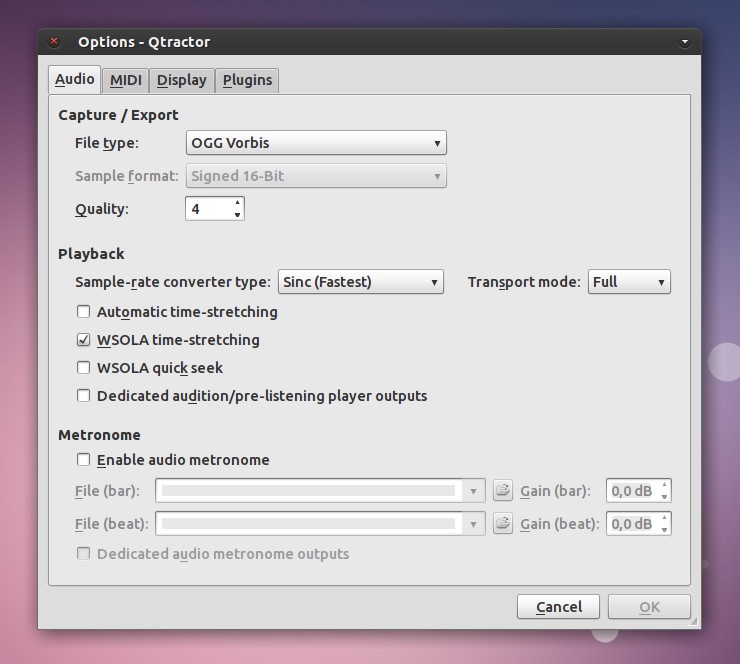Viewport: 740px width, 664px height.
Task: Click the File (bar) text field
Action: point(309,491)
